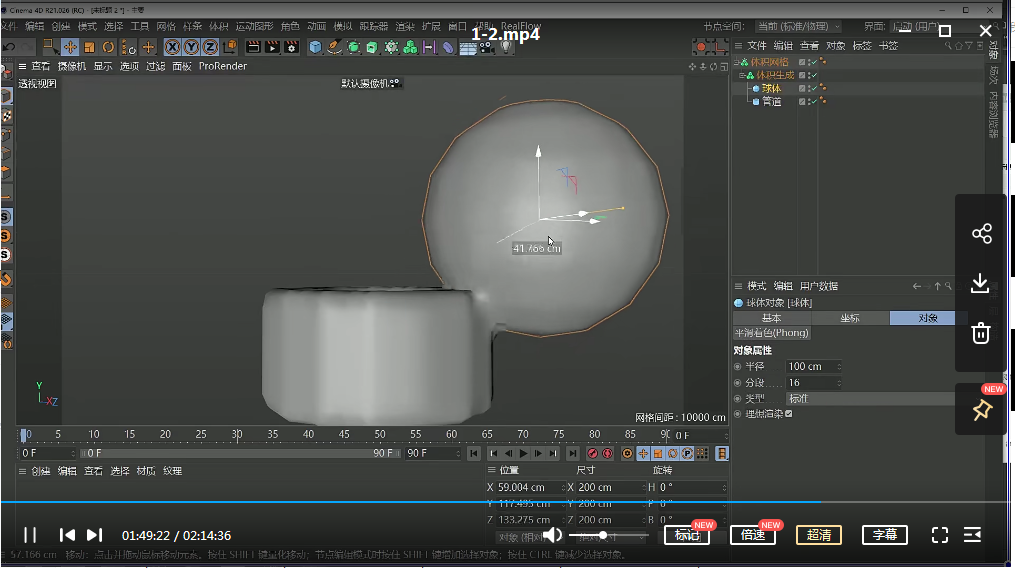Click the trash delete icon
Image resolution: width=1015 pixels, height=568 pixels.
tap(981, 333)
